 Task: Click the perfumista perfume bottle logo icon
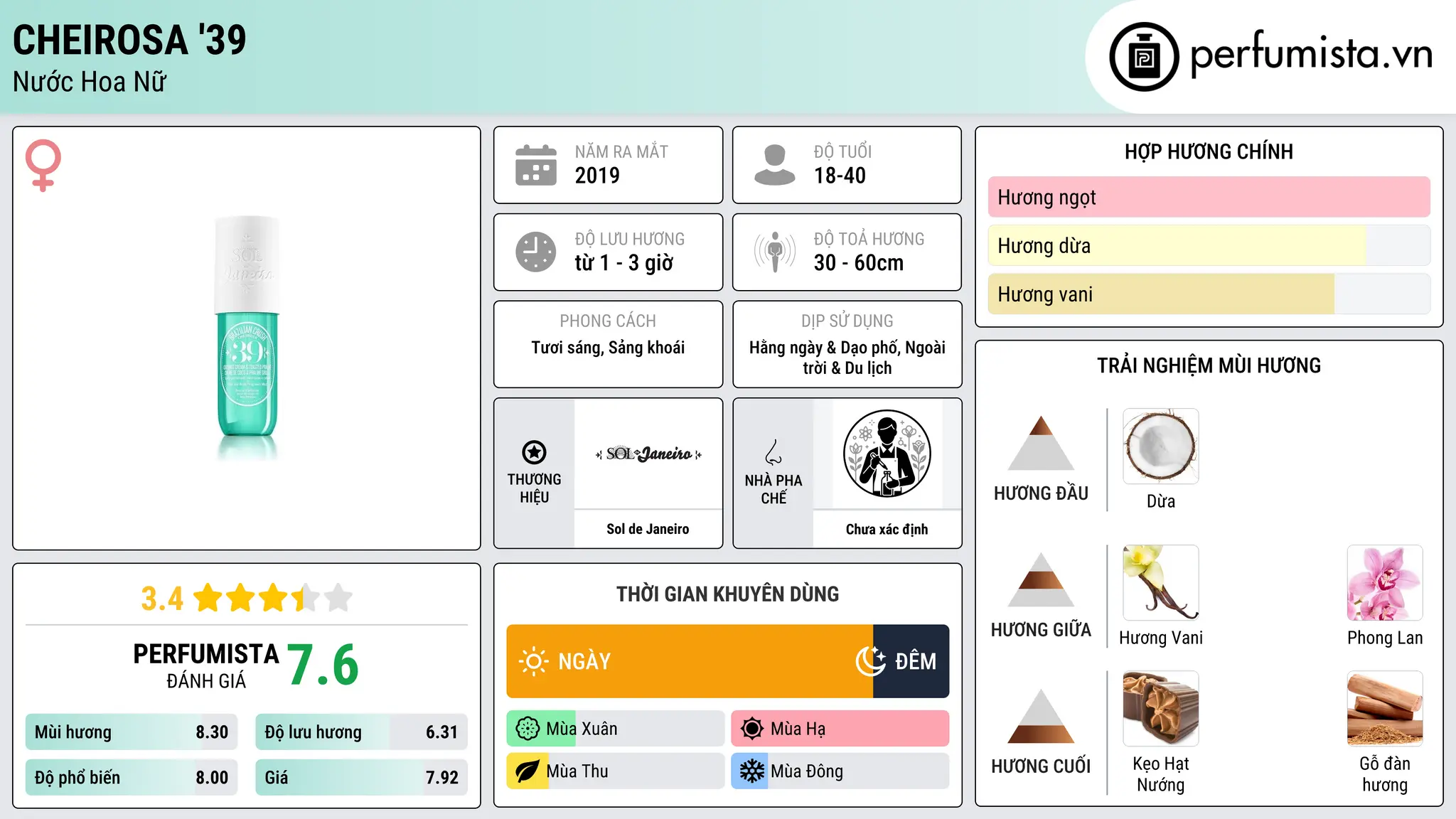coord(1144,57)
